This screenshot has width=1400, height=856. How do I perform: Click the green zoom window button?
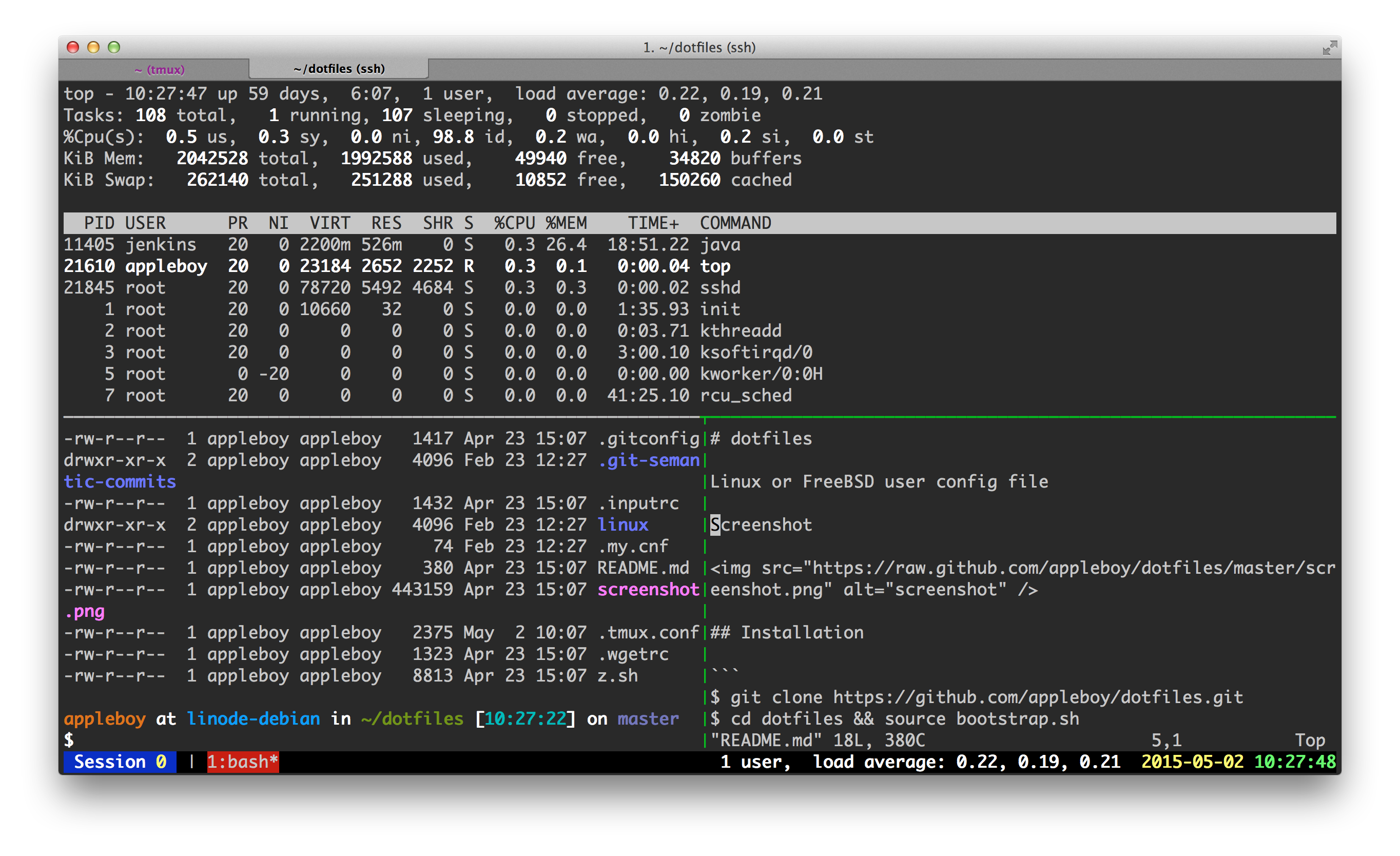[x=113, y=47]
